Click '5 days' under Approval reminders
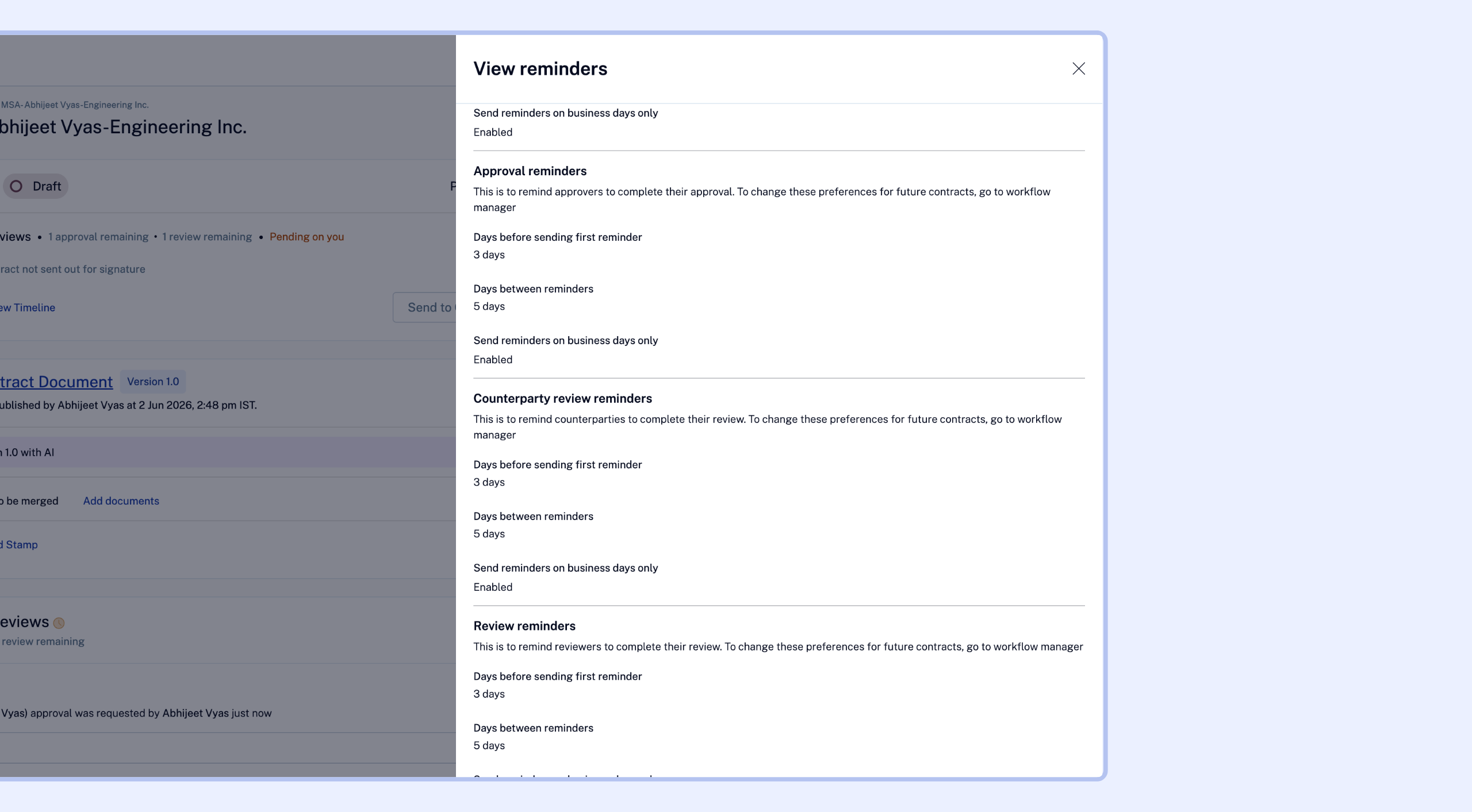1472x812 pixels. tap(489, 306)
